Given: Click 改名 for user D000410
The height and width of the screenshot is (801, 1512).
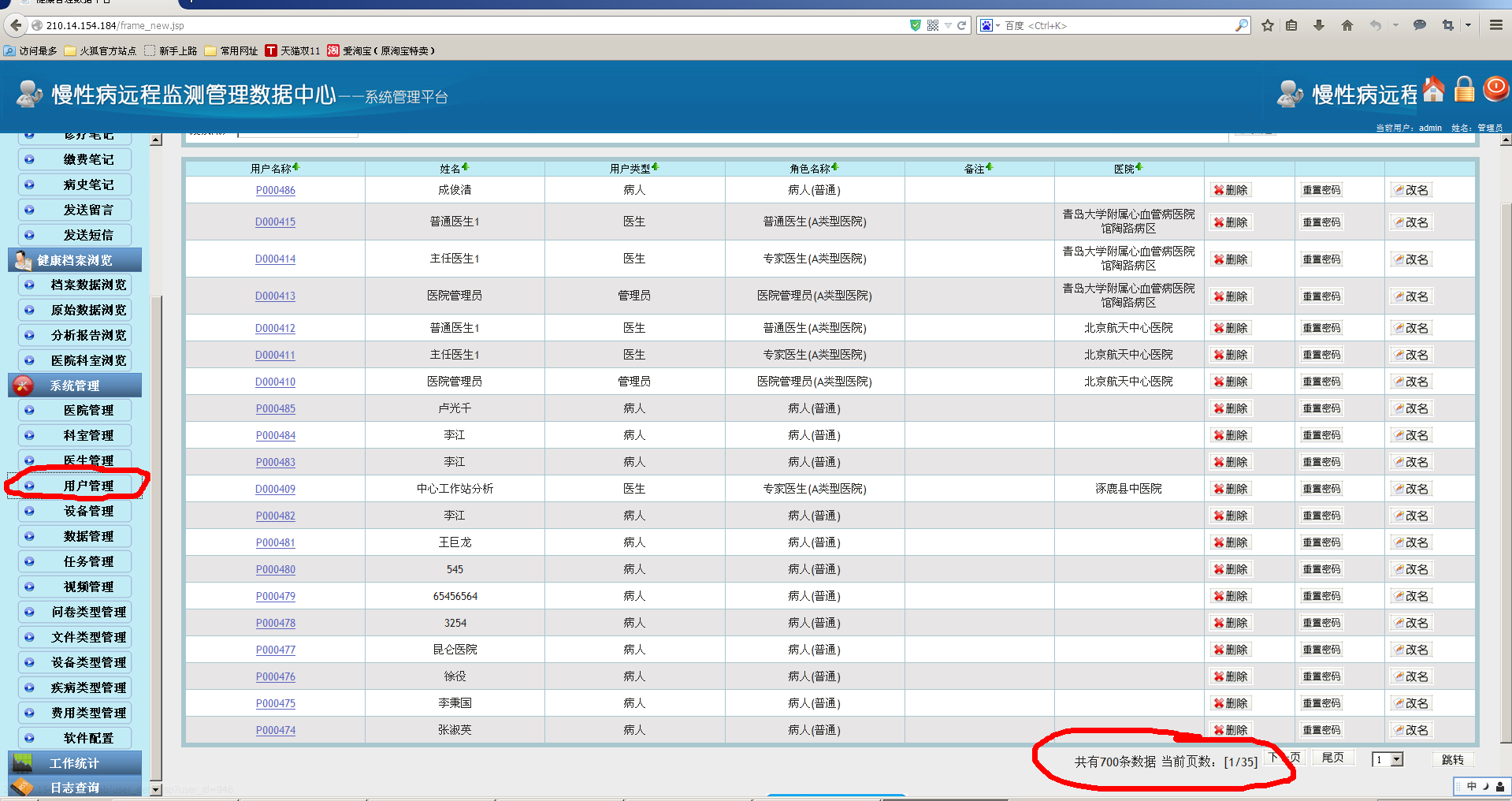Looking at the screenshot, I should tap(1411, 382).
